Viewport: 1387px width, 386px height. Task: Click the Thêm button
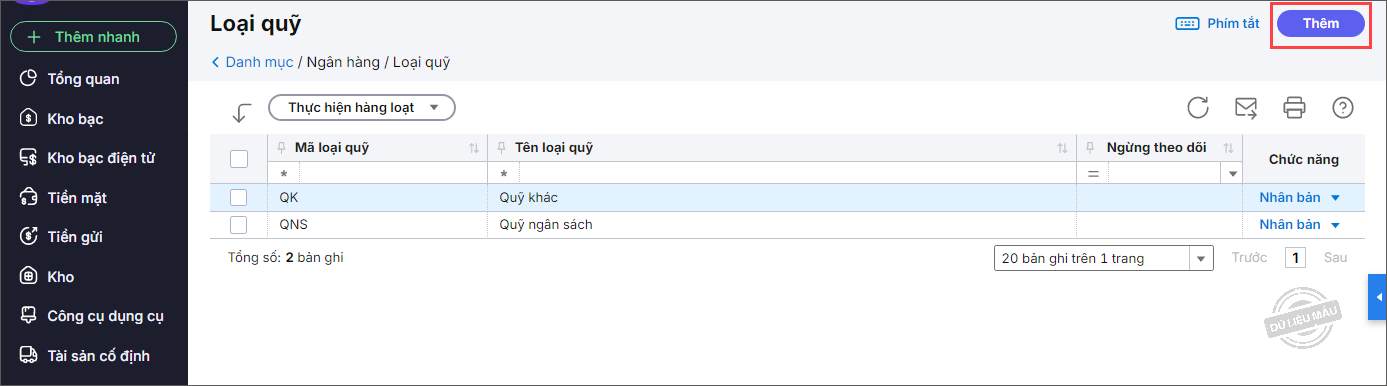pyautogui.click(x=1321, y=23)
